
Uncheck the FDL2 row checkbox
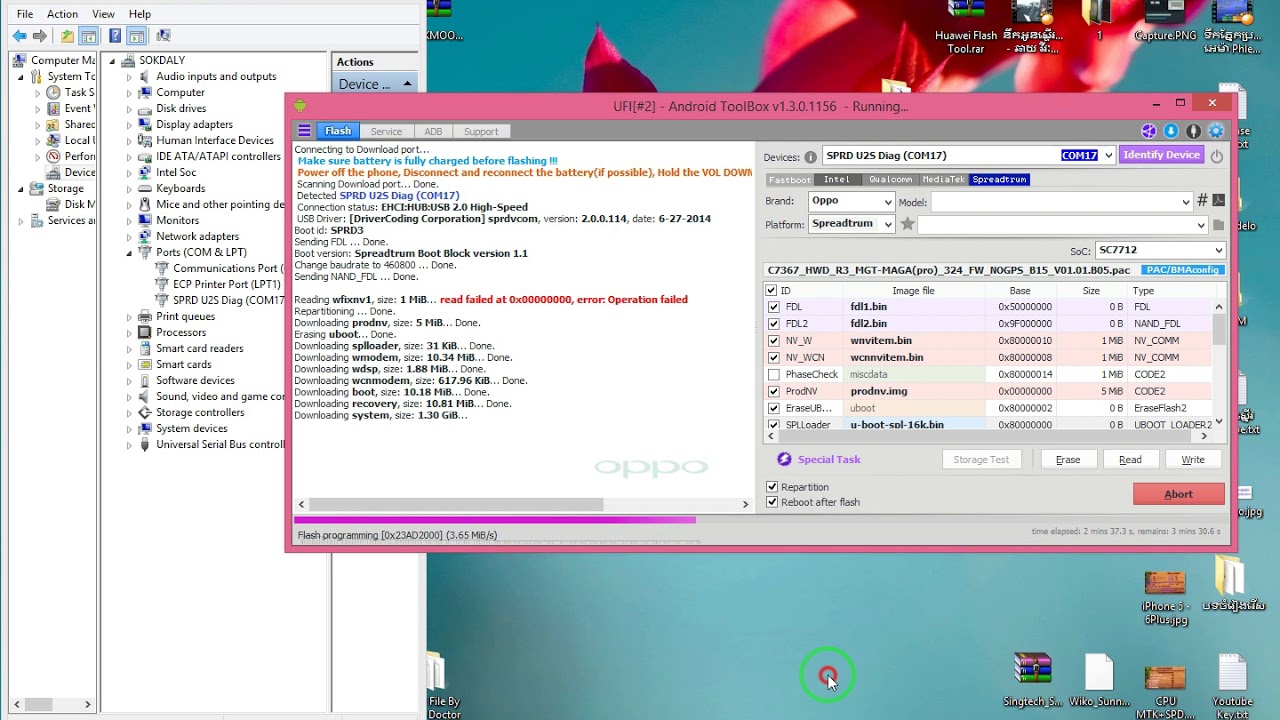(x=773, y=324)
